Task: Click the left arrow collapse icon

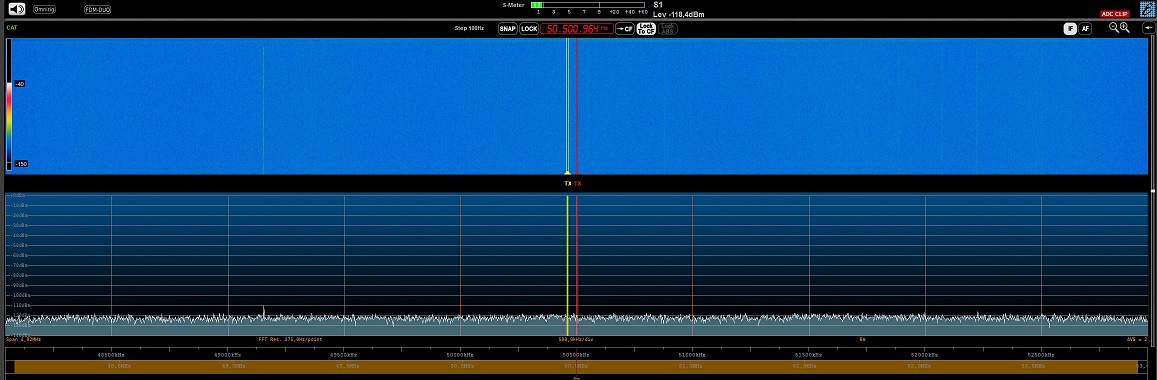Action: (1148, 28)
